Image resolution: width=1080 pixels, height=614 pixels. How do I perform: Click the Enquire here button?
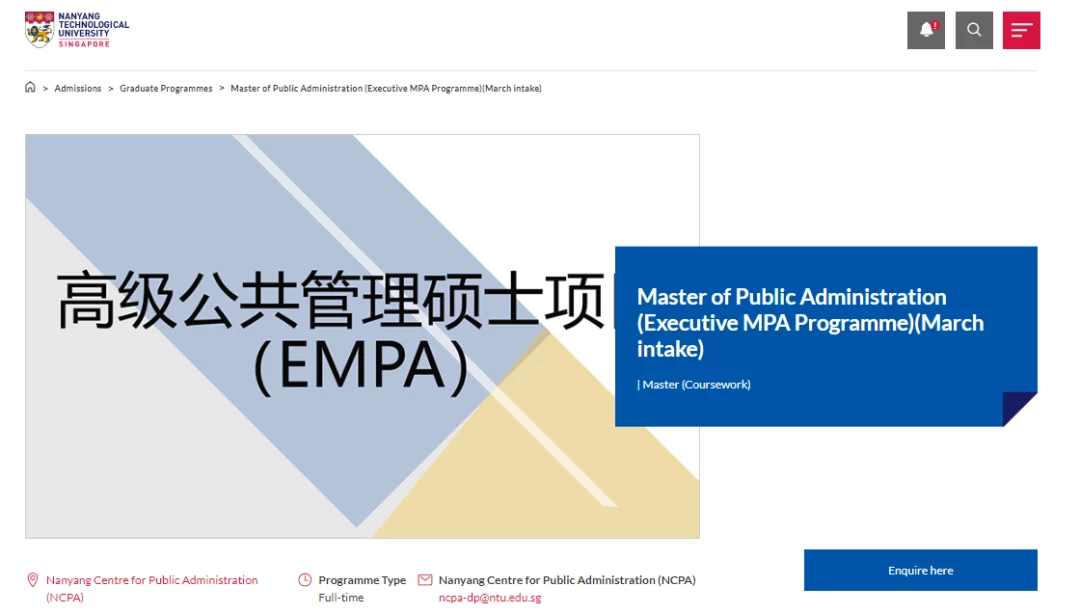coord(920,570)
